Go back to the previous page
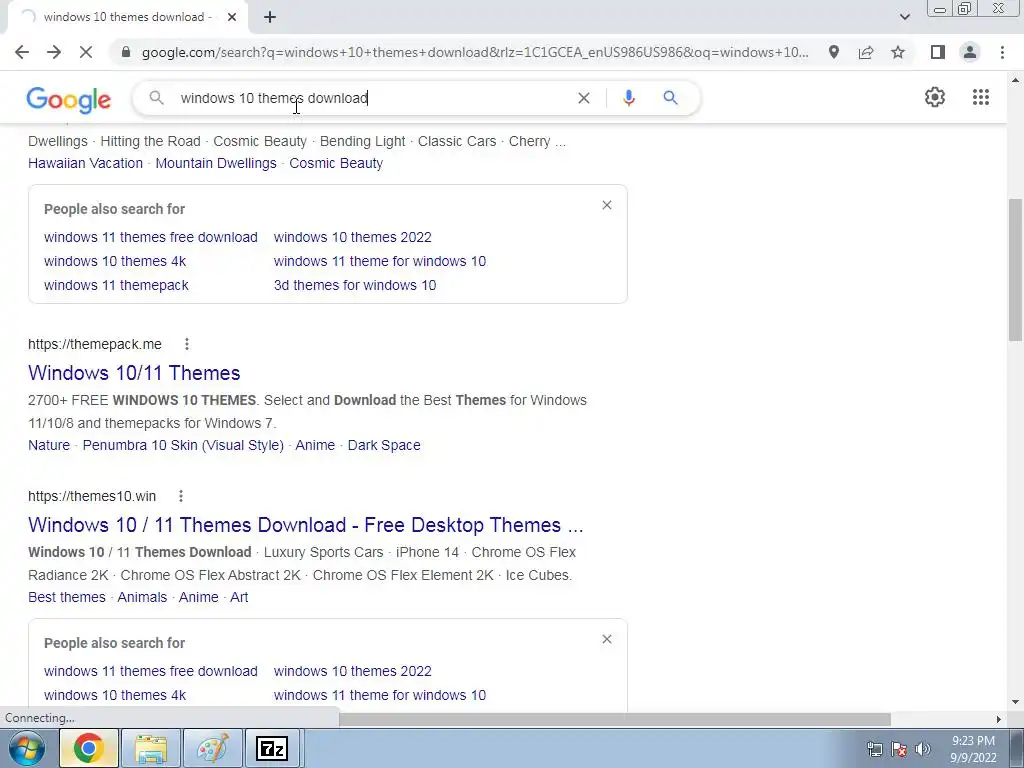This screenshot has height=768, width=1024. pos(22,52)
